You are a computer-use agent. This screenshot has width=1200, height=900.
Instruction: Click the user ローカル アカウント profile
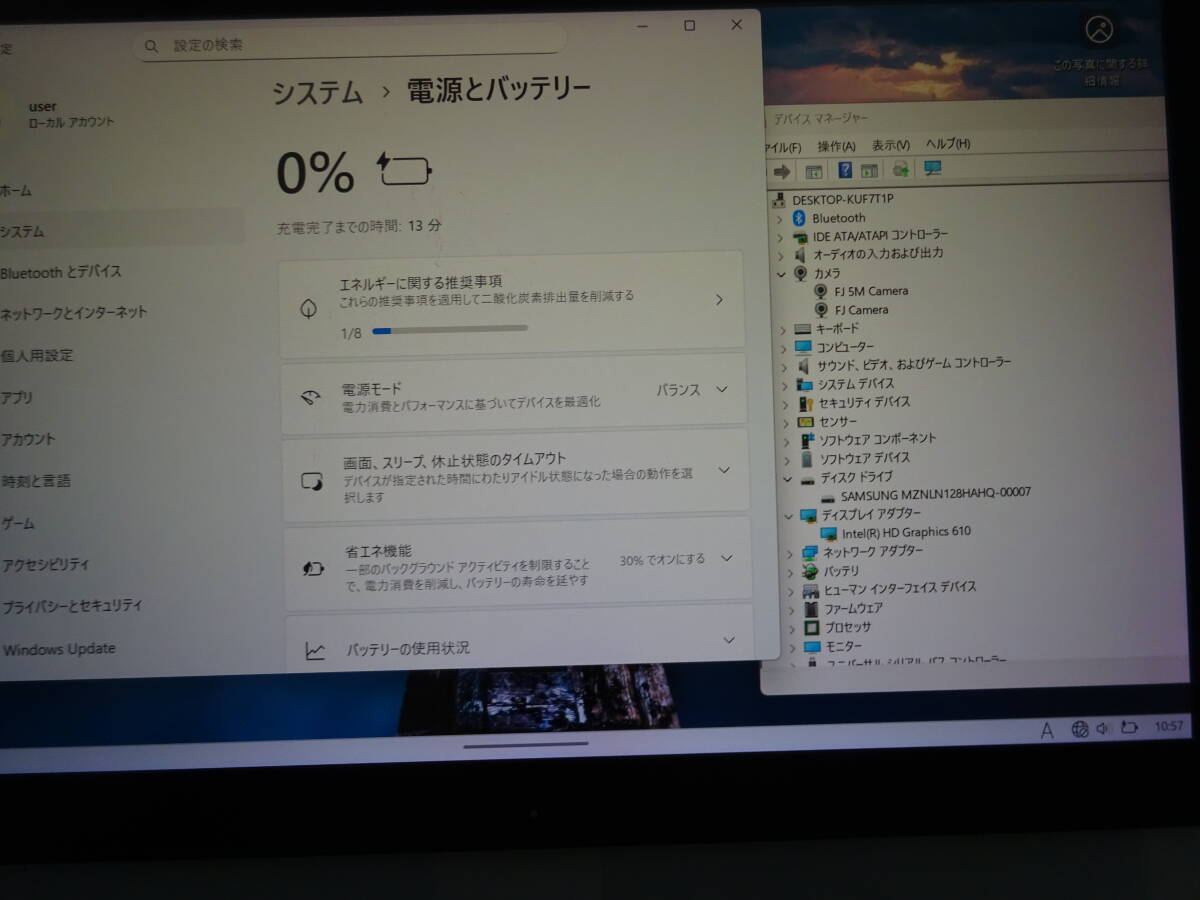(60, 114)
